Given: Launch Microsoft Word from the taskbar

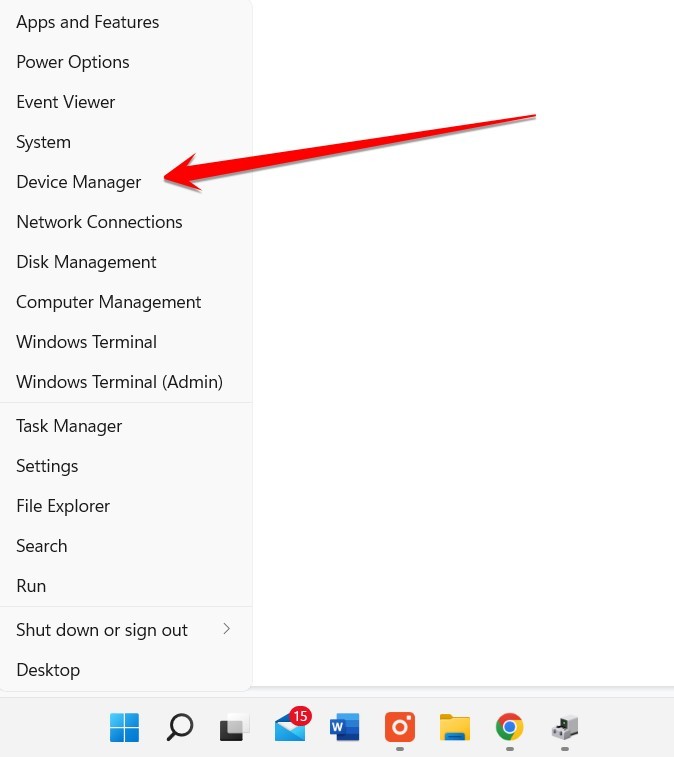Looking at the screenshot, I should 345,727.
